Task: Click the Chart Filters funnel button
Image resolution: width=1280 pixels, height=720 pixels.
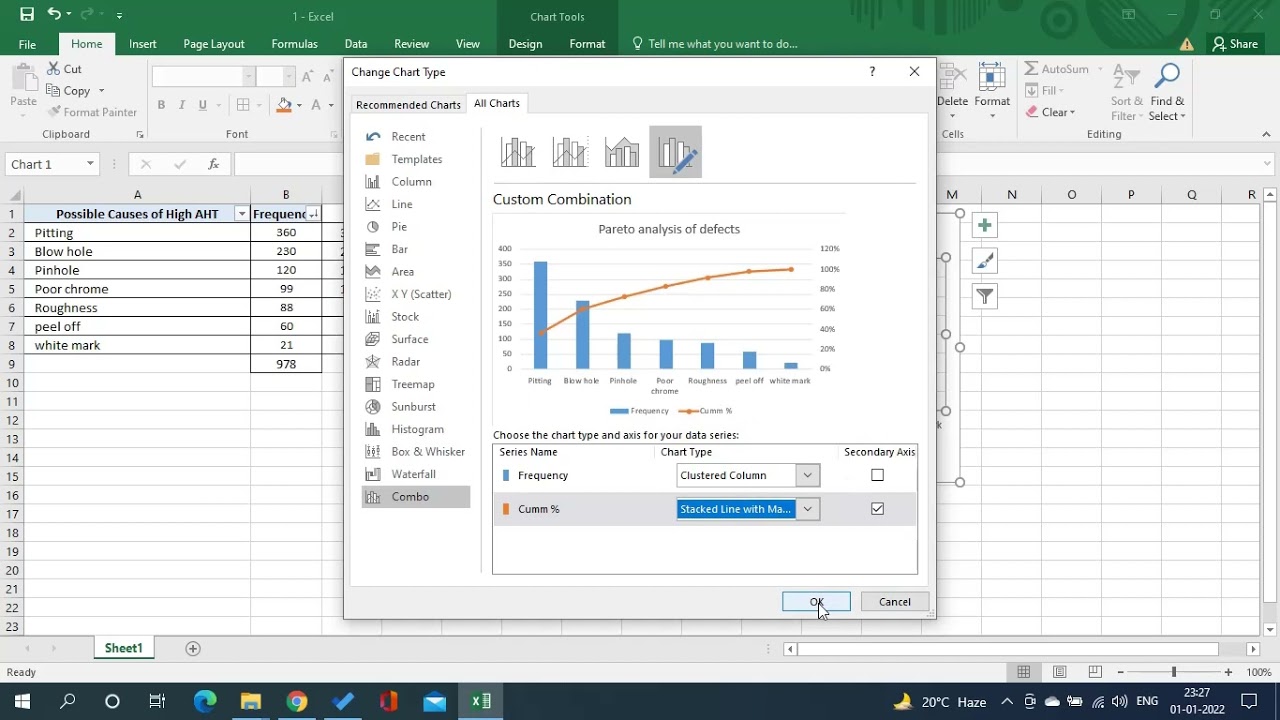Action: (985, 296)
